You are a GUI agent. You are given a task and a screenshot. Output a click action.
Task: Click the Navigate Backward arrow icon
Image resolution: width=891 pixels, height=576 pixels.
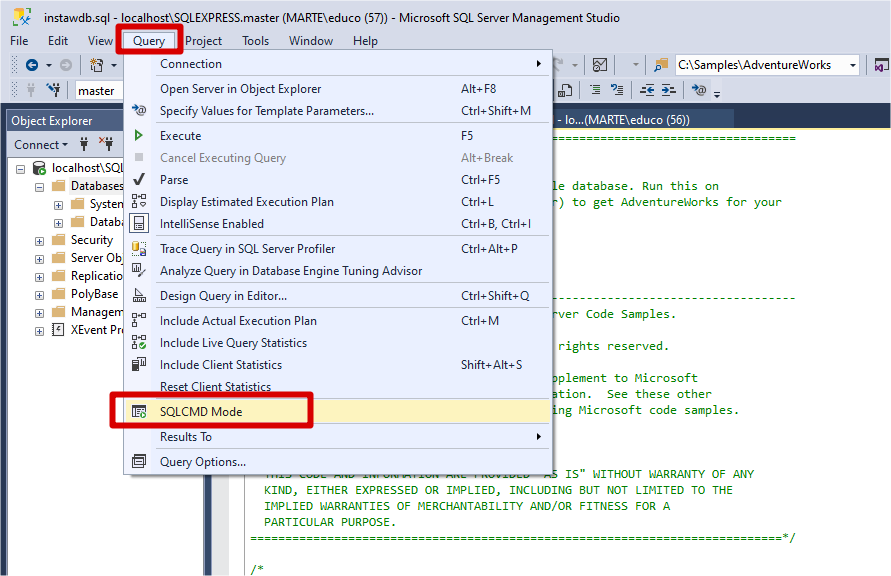(32, 65)
